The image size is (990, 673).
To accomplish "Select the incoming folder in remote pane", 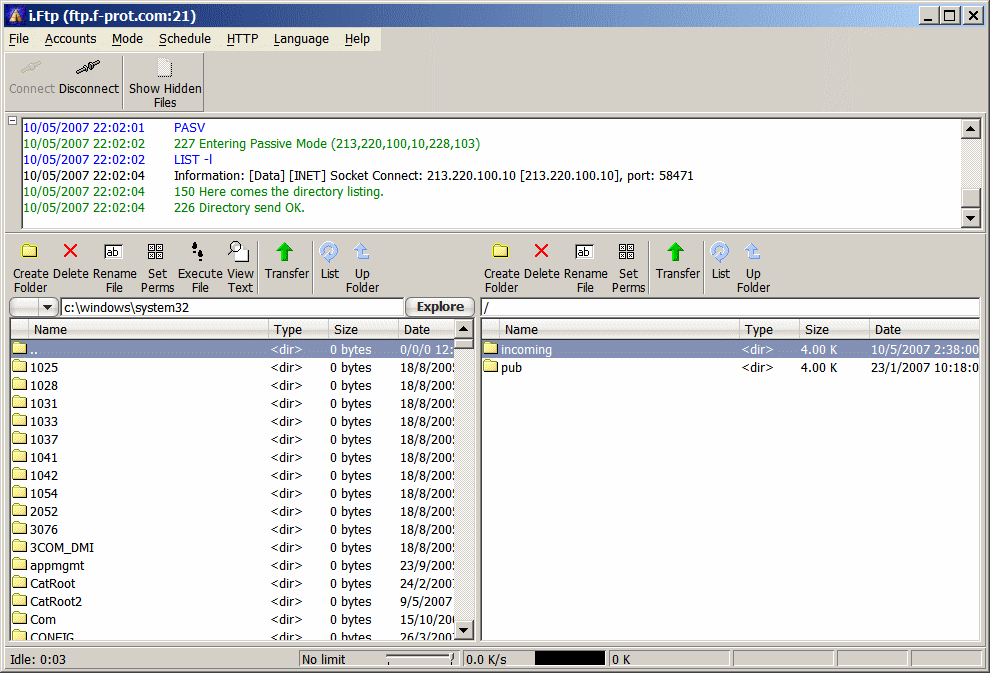I will point(526,349).
